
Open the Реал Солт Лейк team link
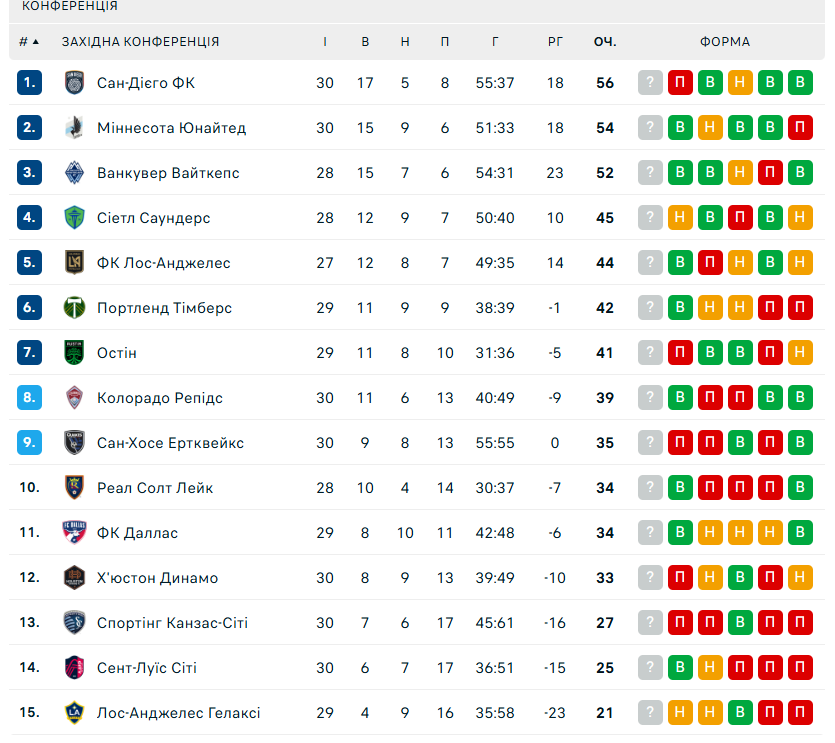pos(155,488)
